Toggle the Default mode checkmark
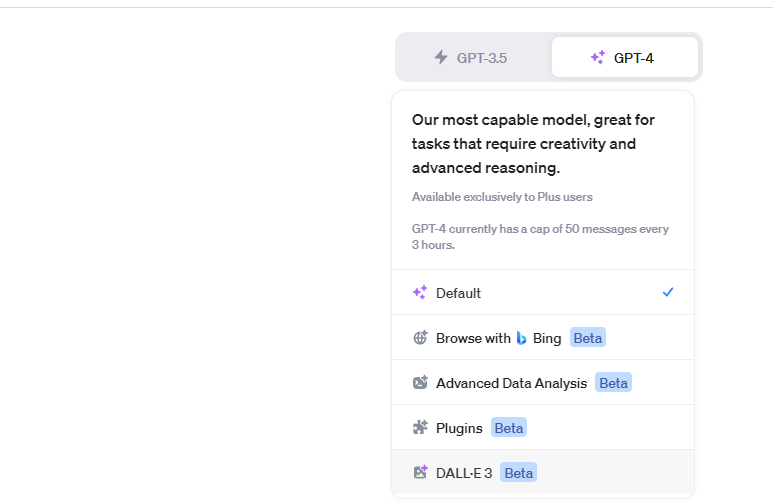Screen dimensions: 773x504 [x=668, y=292]
